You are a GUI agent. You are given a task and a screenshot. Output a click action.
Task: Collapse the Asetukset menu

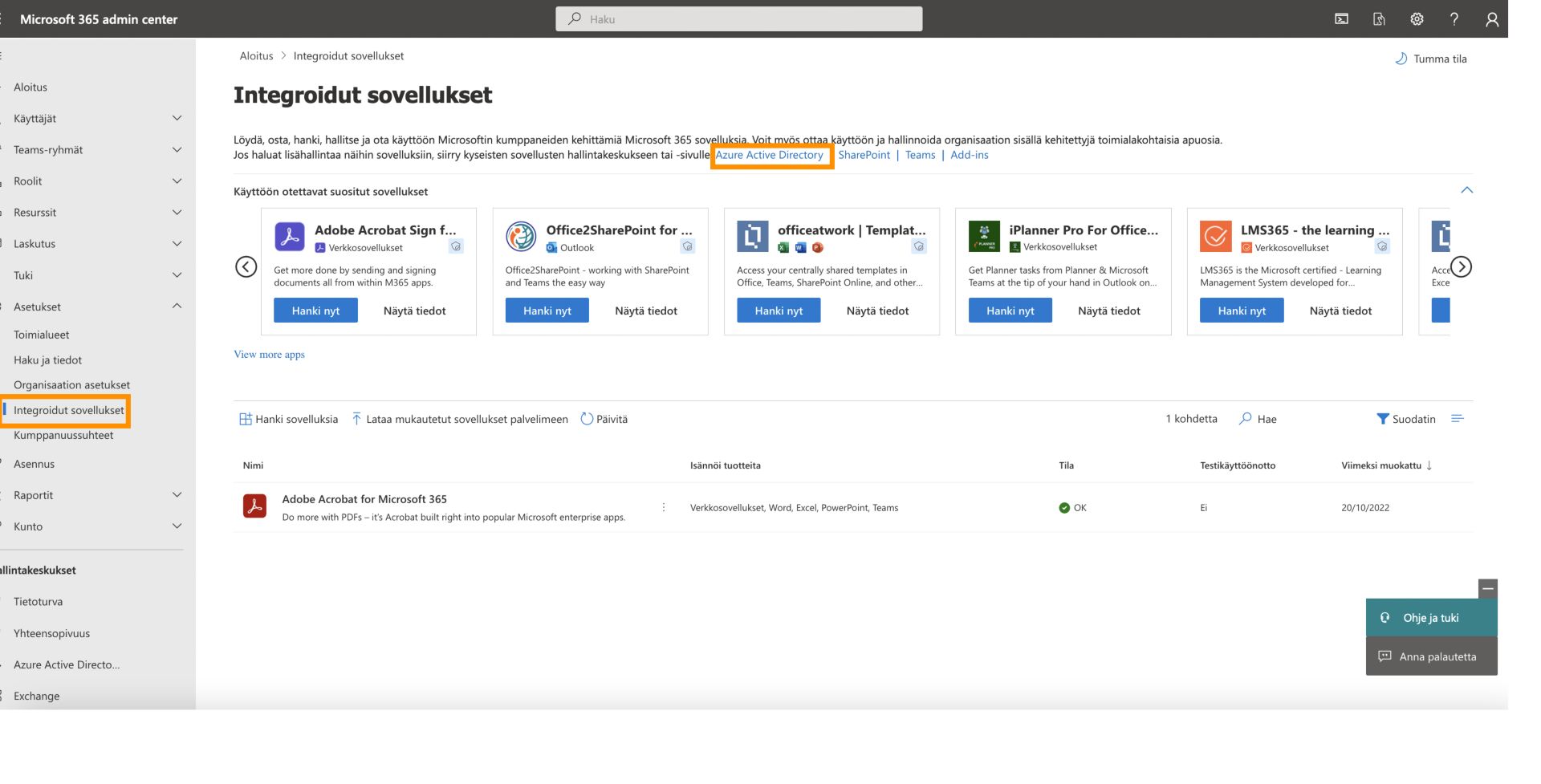[177, 307]
